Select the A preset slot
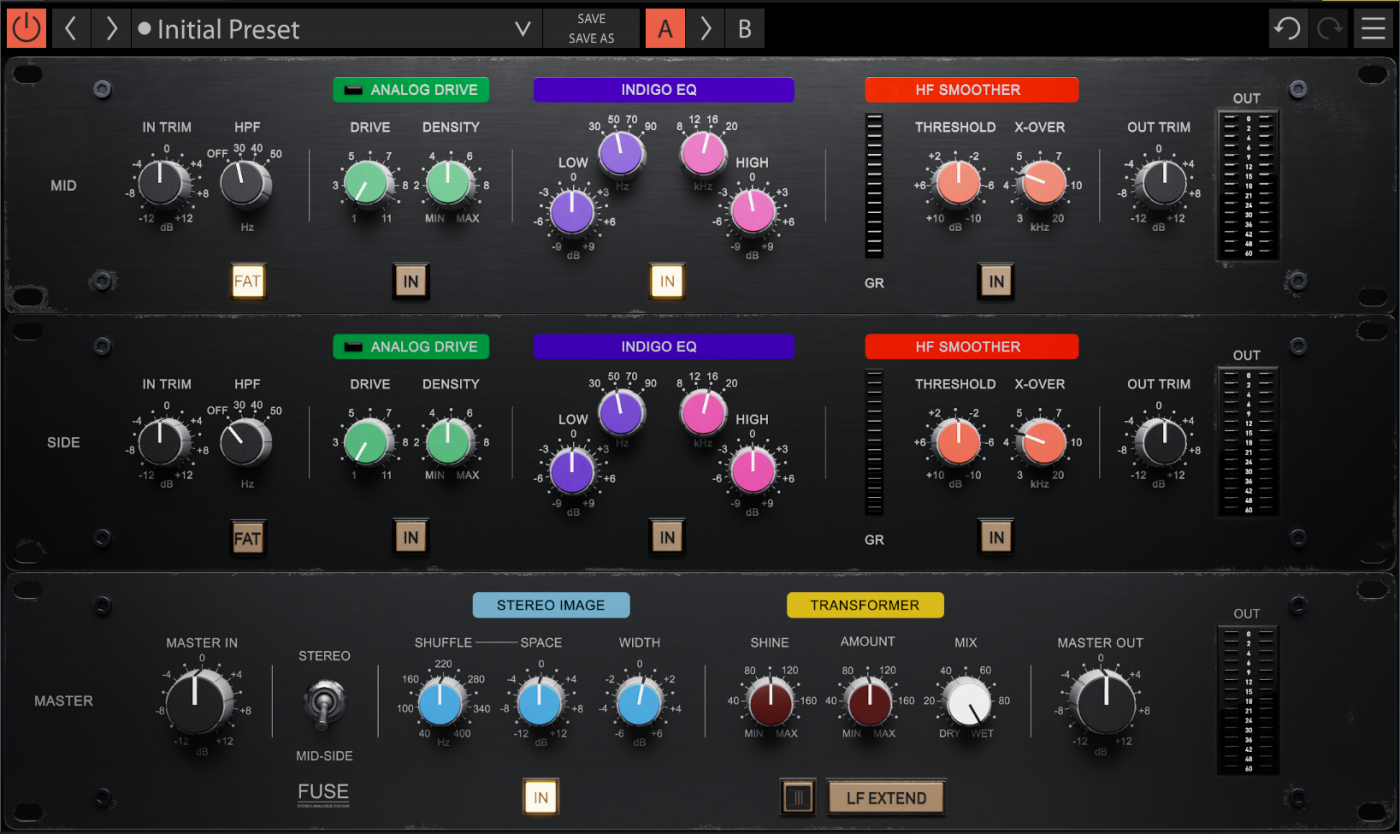Viewport: 1400px width, 834px height. point(665,28)
